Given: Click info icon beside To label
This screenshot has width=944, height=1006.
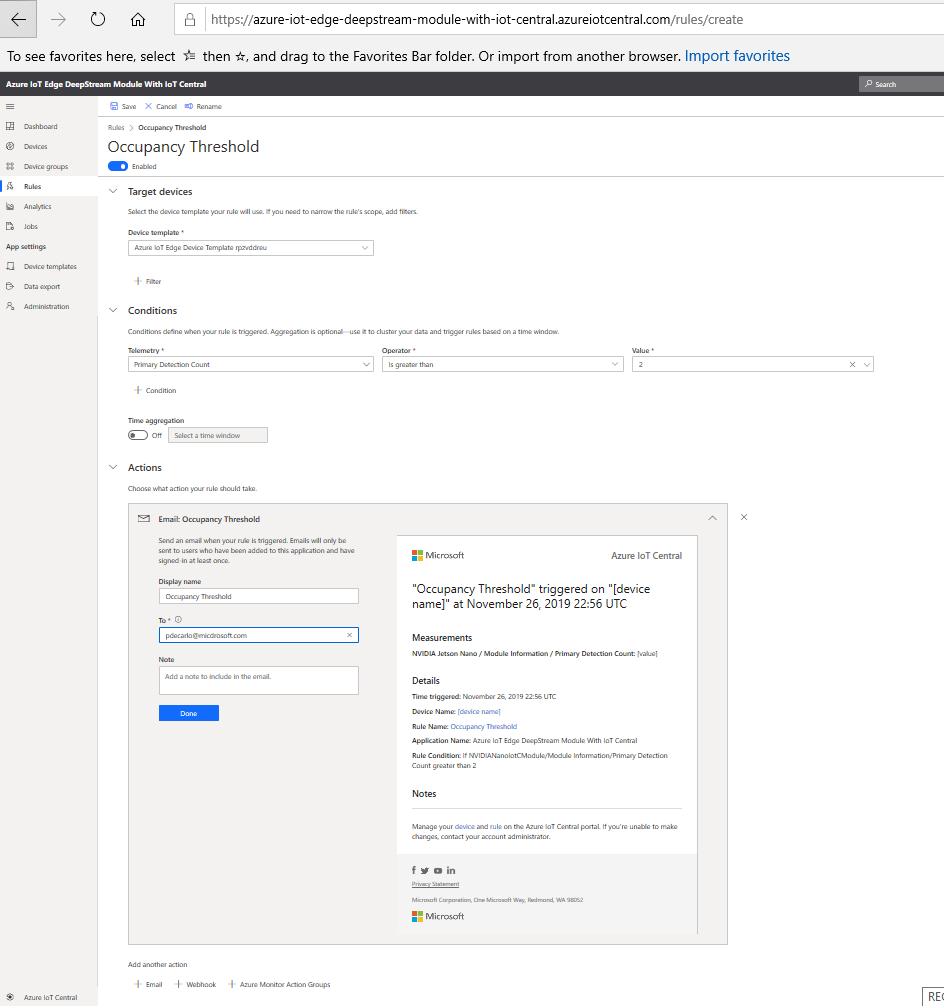Looking at the screenshot, I should tap(178, 620).
